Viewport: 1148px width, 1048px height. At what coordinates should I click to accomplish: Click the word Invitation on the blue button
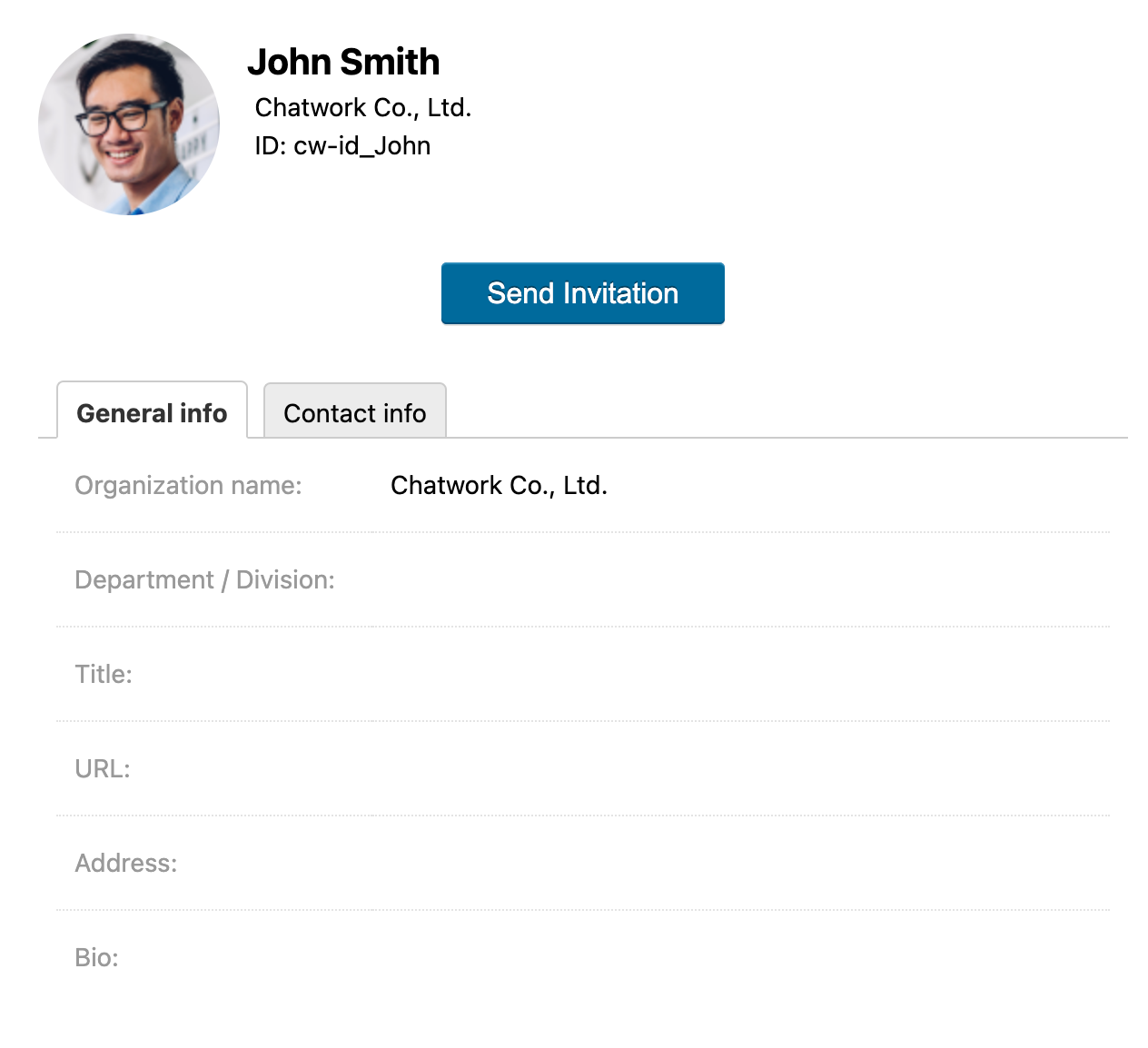620,293
